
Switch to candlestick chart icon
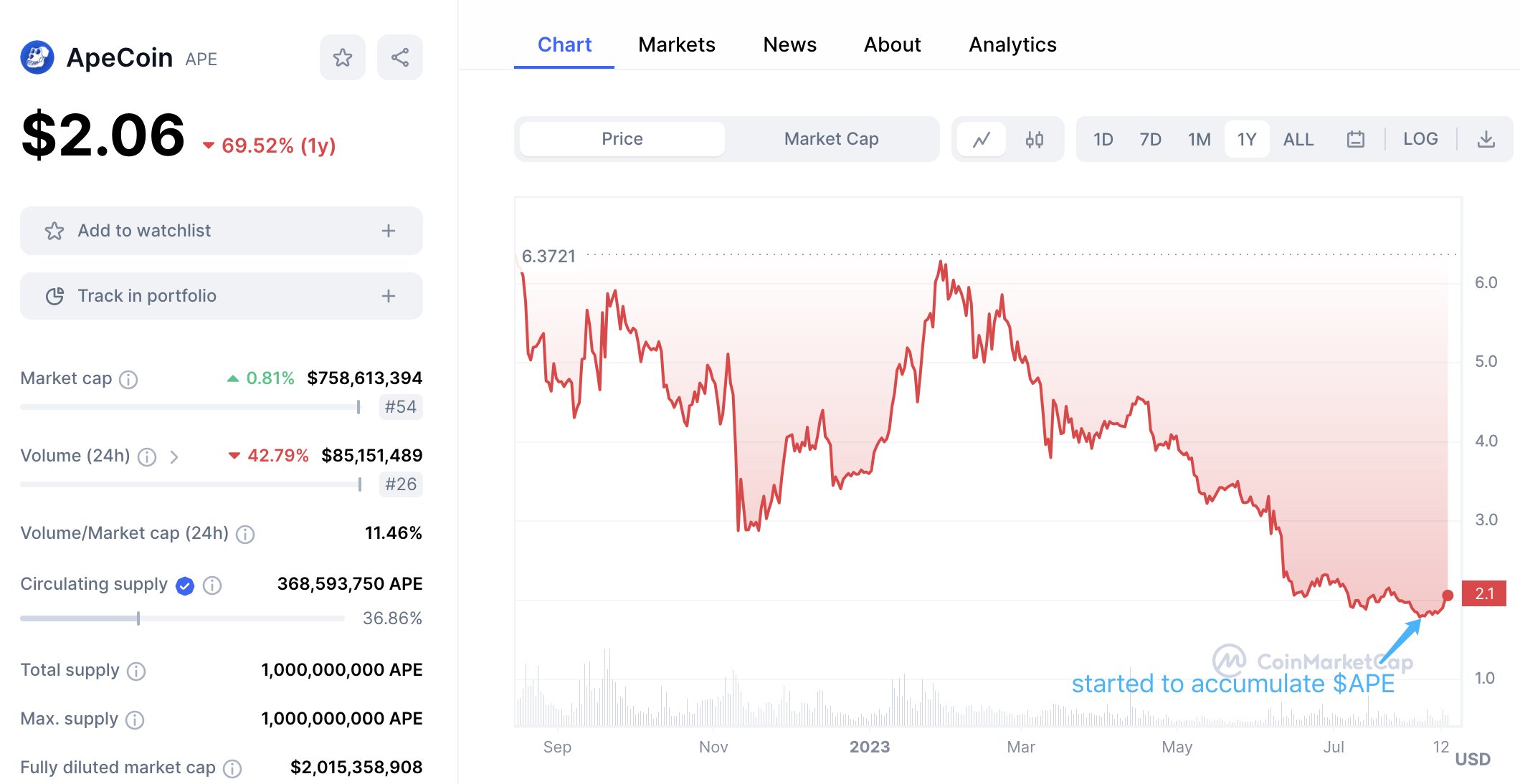click(x=1034, y=139)
